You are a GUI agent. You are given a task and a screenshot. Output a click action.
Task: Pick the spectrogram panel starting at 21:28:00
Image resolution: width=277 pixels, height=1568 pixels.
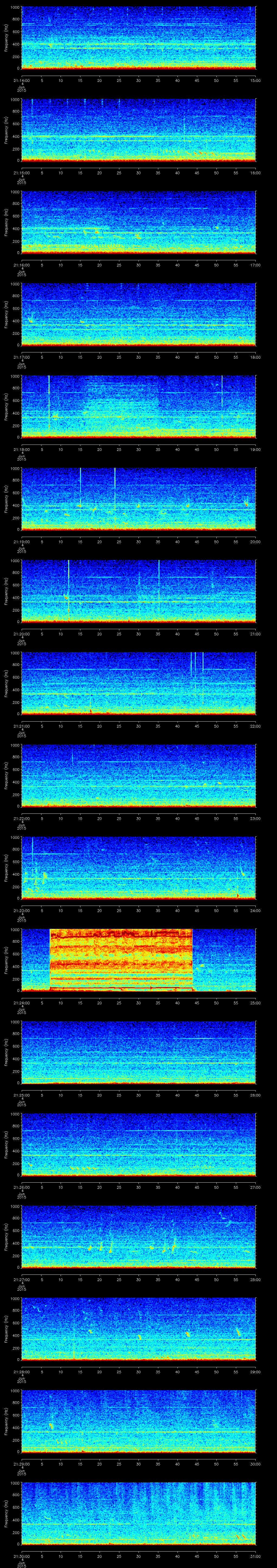(139, 1329)
